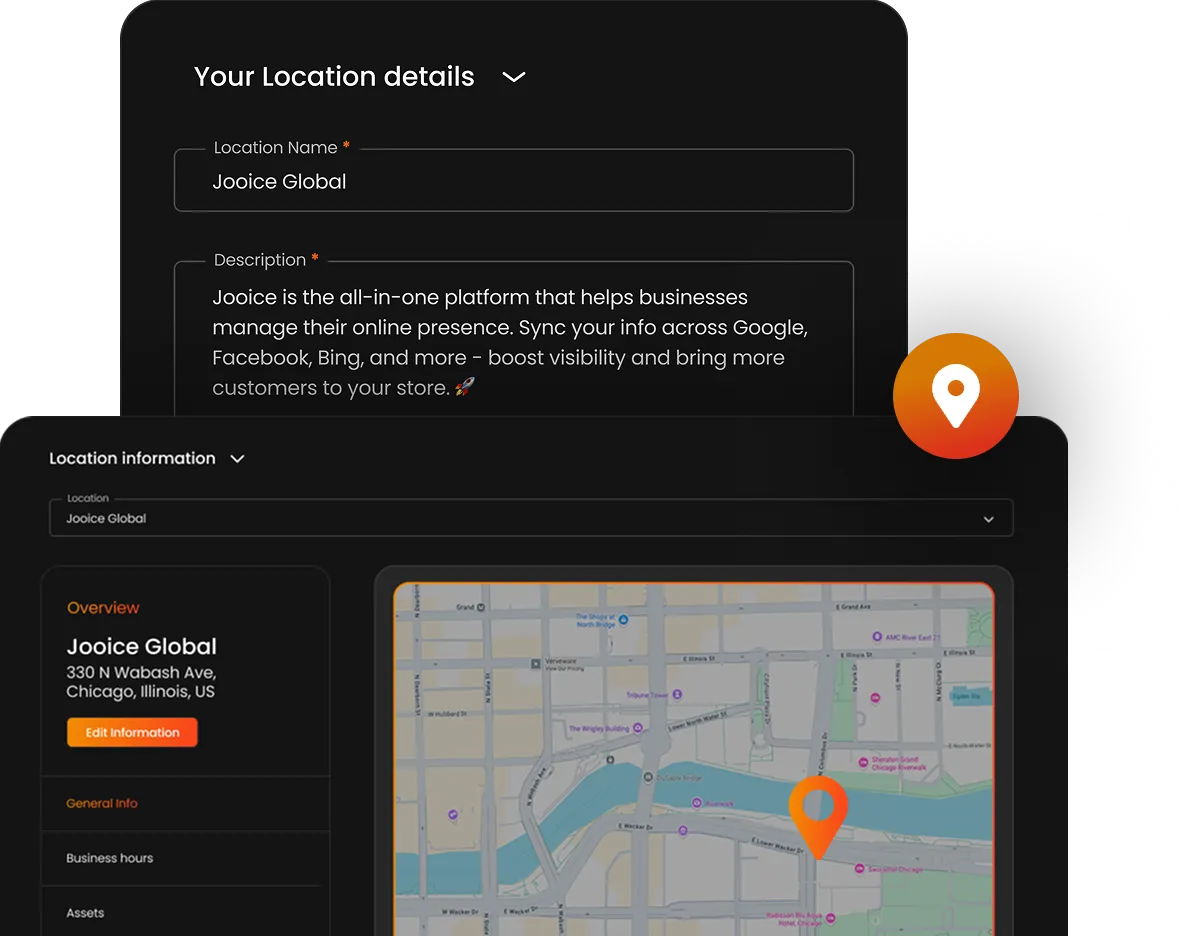Click the DuSable Bridge map marker
Image resolution: width=1179 pixels, height=936 pixels.
pos(648,777)
